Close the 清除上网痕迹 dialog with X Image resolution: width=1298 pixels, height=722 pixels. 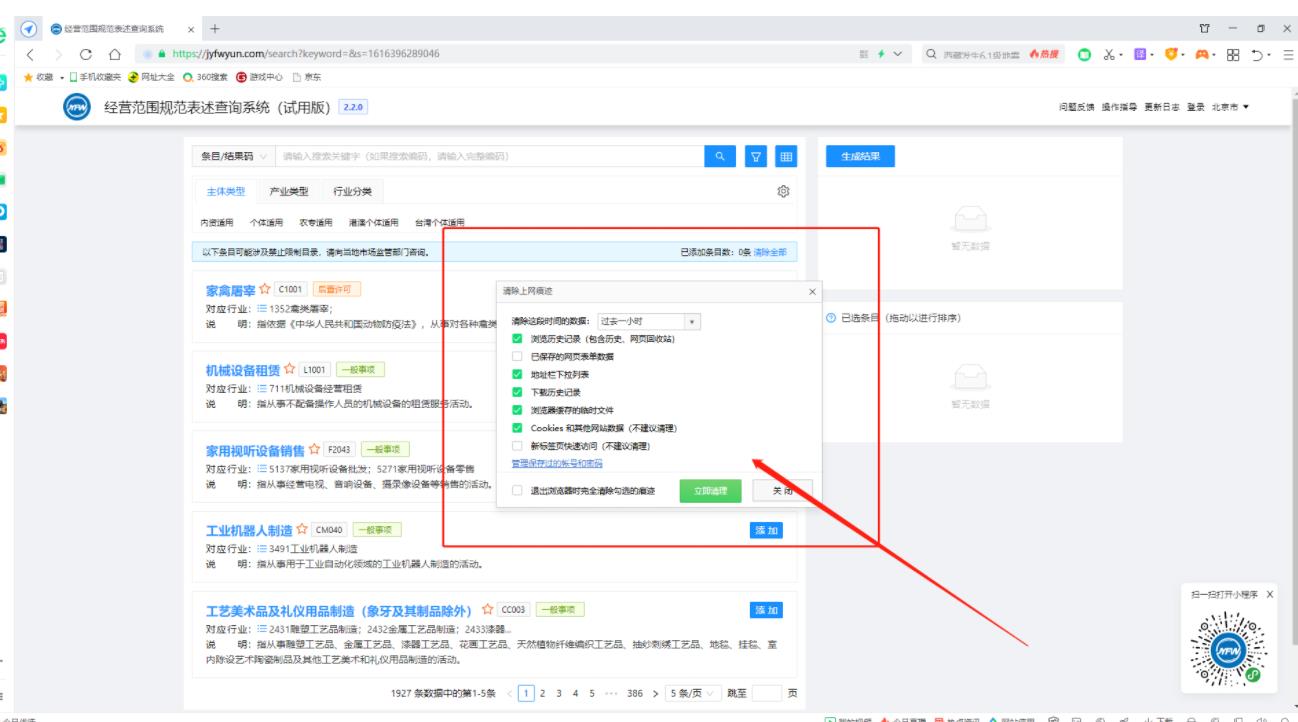pos(812,292)
